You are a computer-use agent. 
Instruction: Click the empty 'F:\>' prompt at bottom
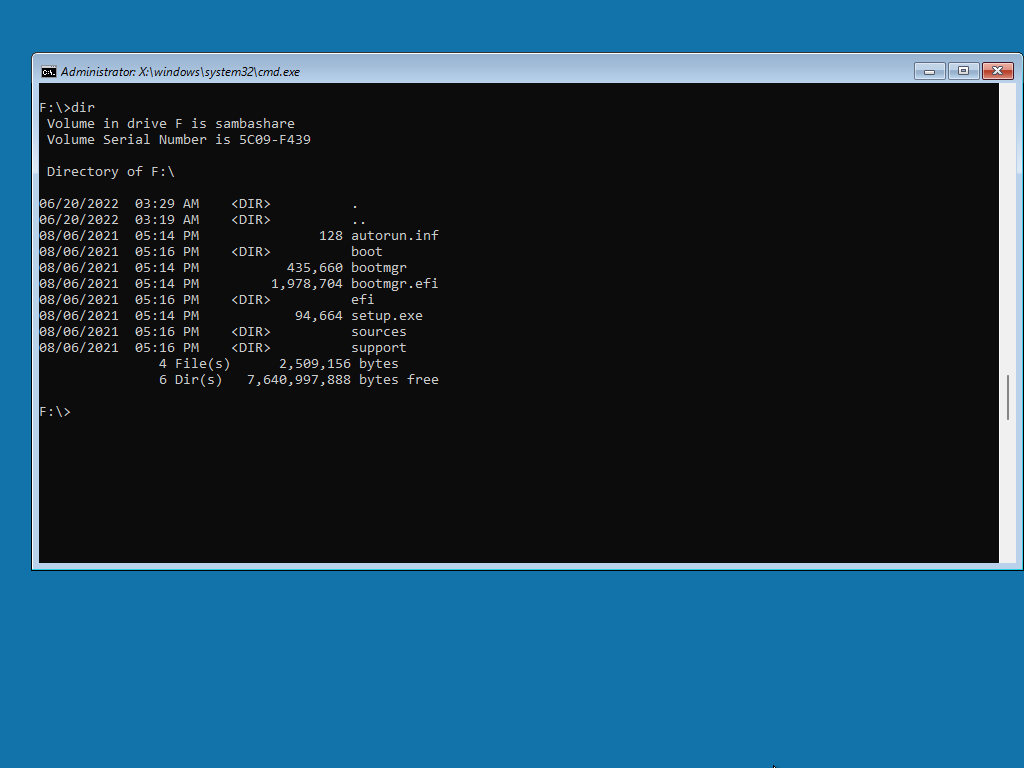point(55,412)
